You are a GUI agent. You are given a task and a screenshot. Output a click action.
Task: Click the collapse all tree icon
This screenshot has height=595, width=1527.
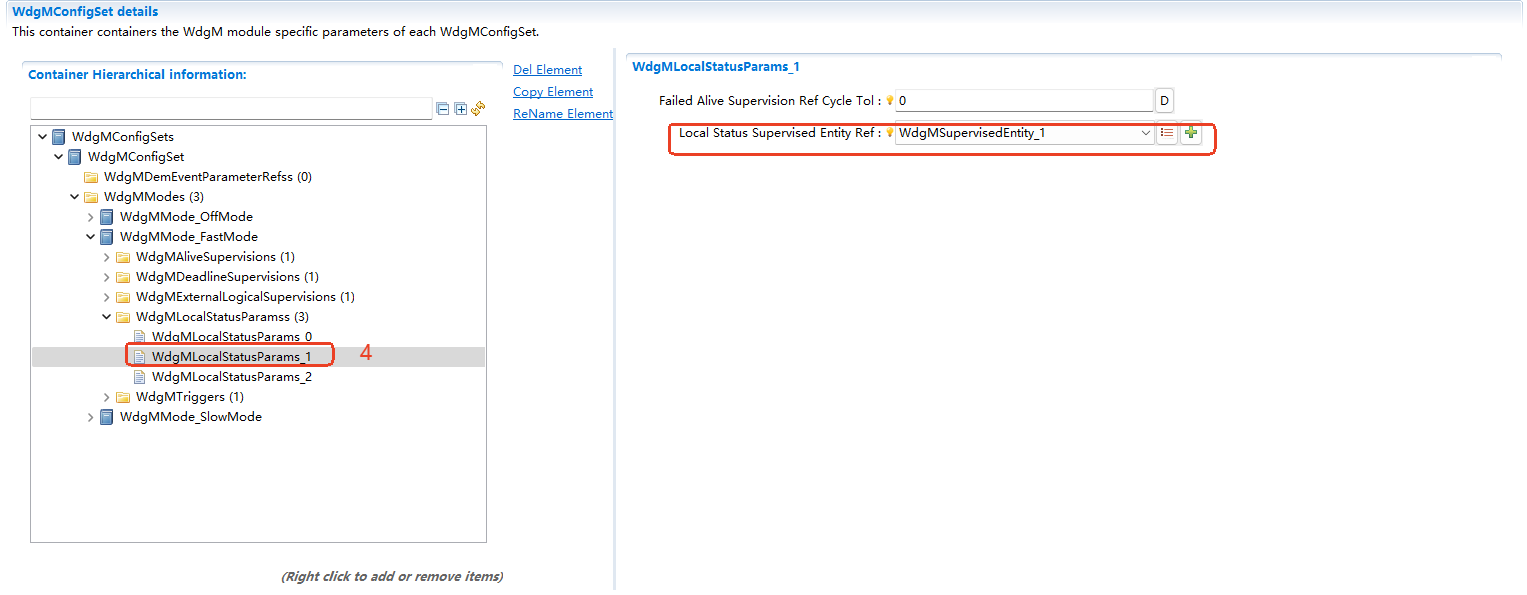pyautogui.click(x=443, y=109)
